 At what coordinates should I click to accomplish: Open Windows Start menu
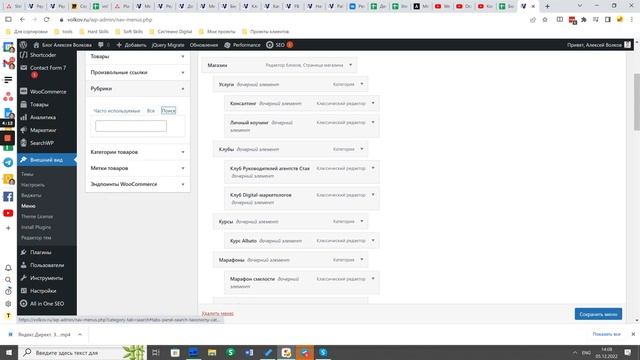(9, 352)
